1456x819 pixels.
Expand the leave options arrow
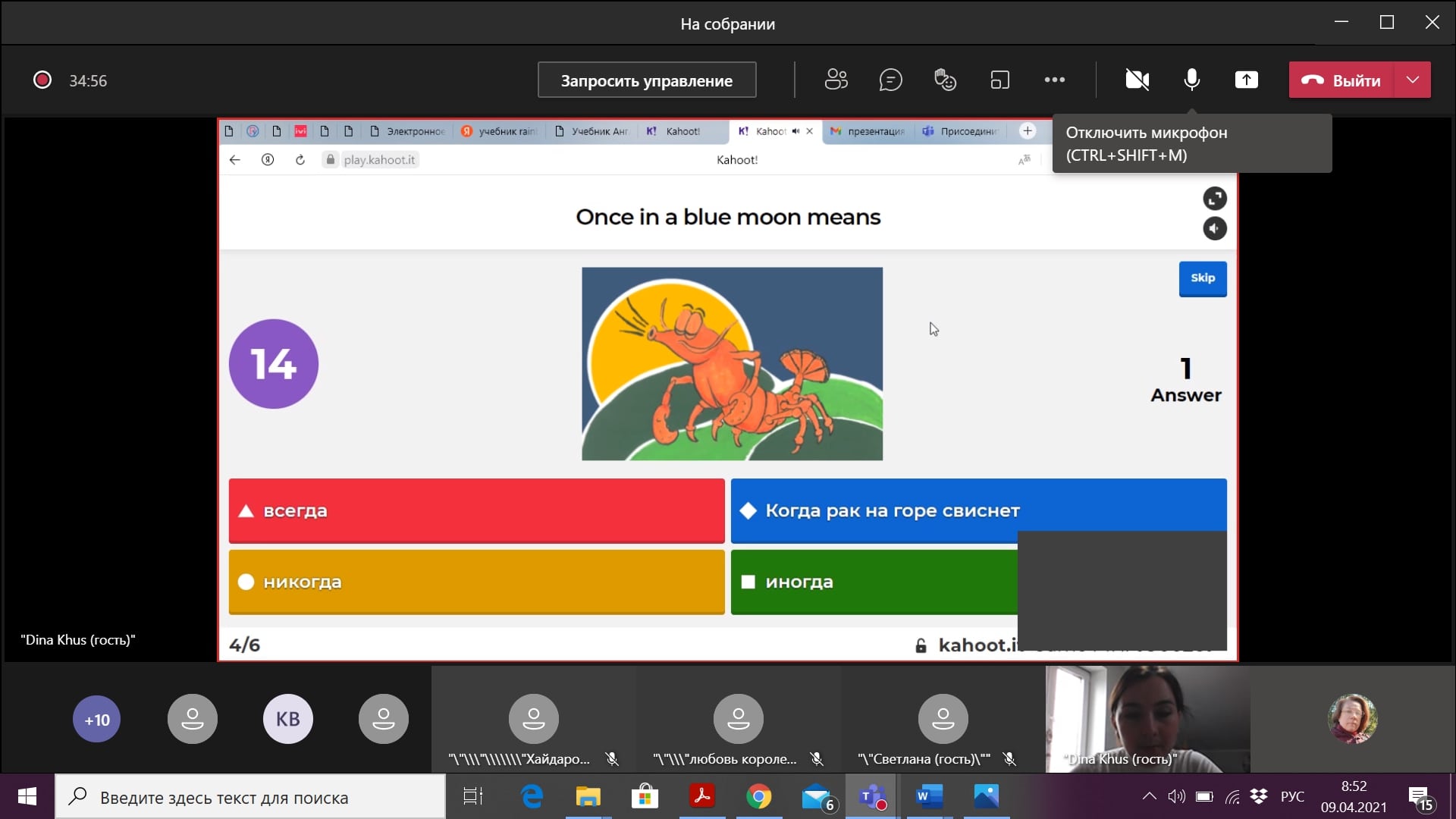(1412, 80)
